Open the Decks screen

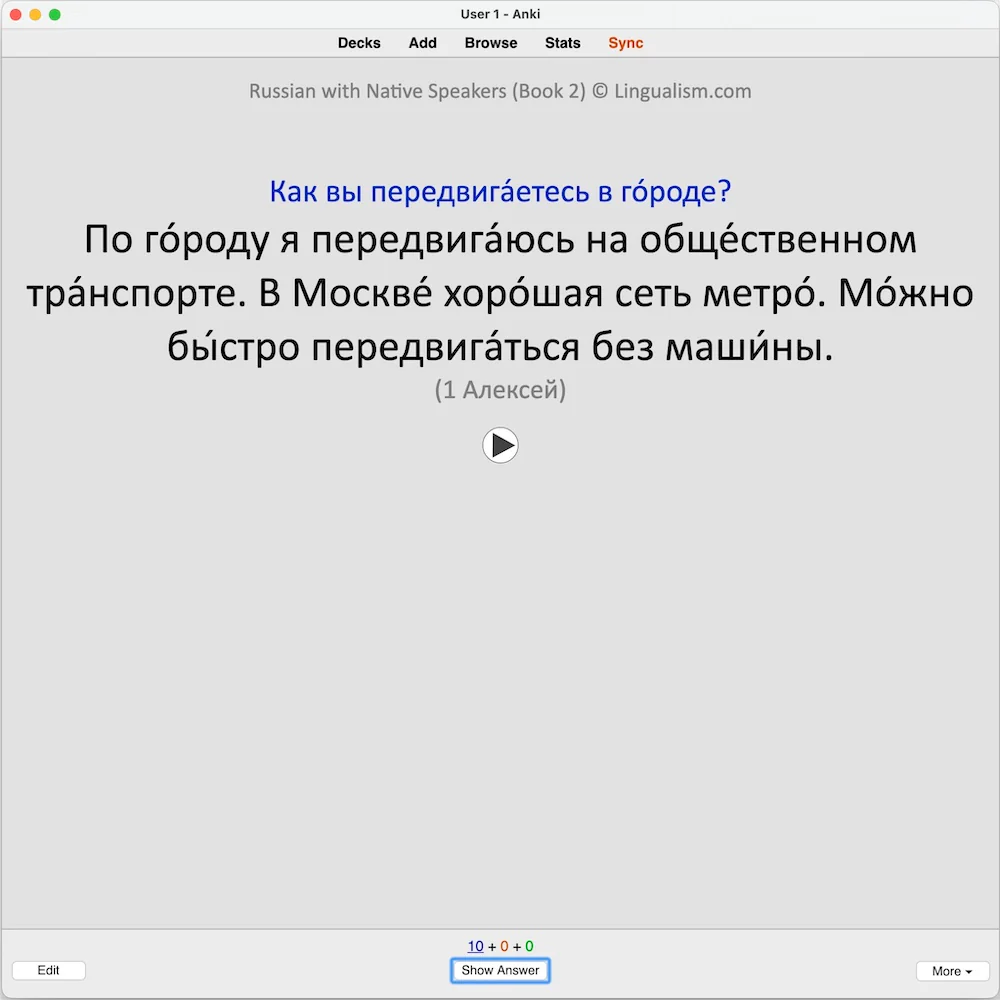359,43
